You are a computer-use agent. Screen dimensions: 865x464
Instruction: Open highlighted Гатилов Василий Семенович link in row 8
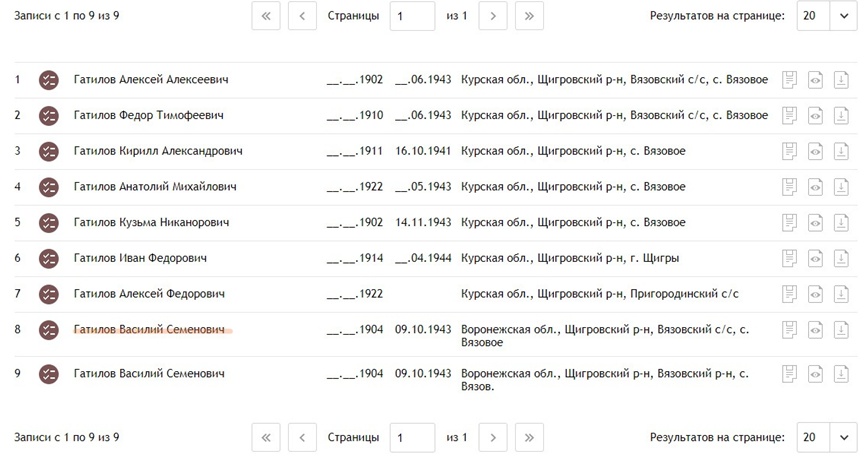tap(149, 329)
